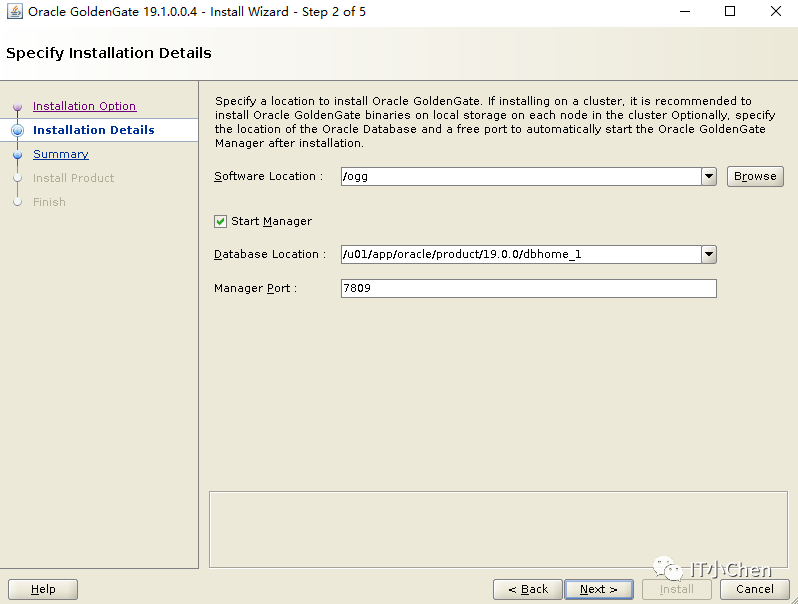Click the 'Database Location :' label
This screenshot has height=604, width=798.
click(x=270, y=254)
